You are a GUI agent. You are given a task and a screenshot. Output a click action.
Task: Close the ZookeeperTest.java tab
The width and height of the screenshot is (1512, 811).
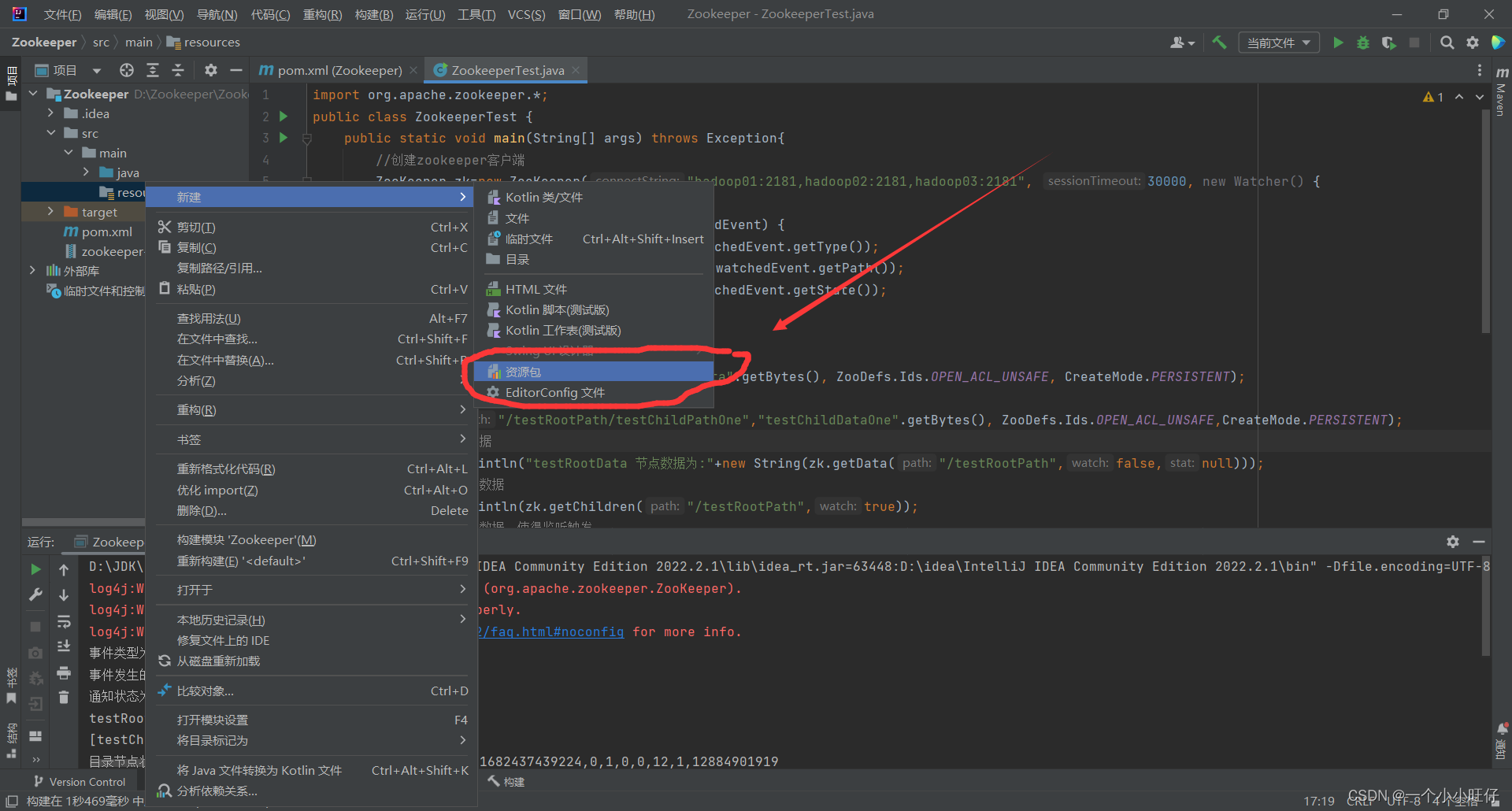[576, 70]
